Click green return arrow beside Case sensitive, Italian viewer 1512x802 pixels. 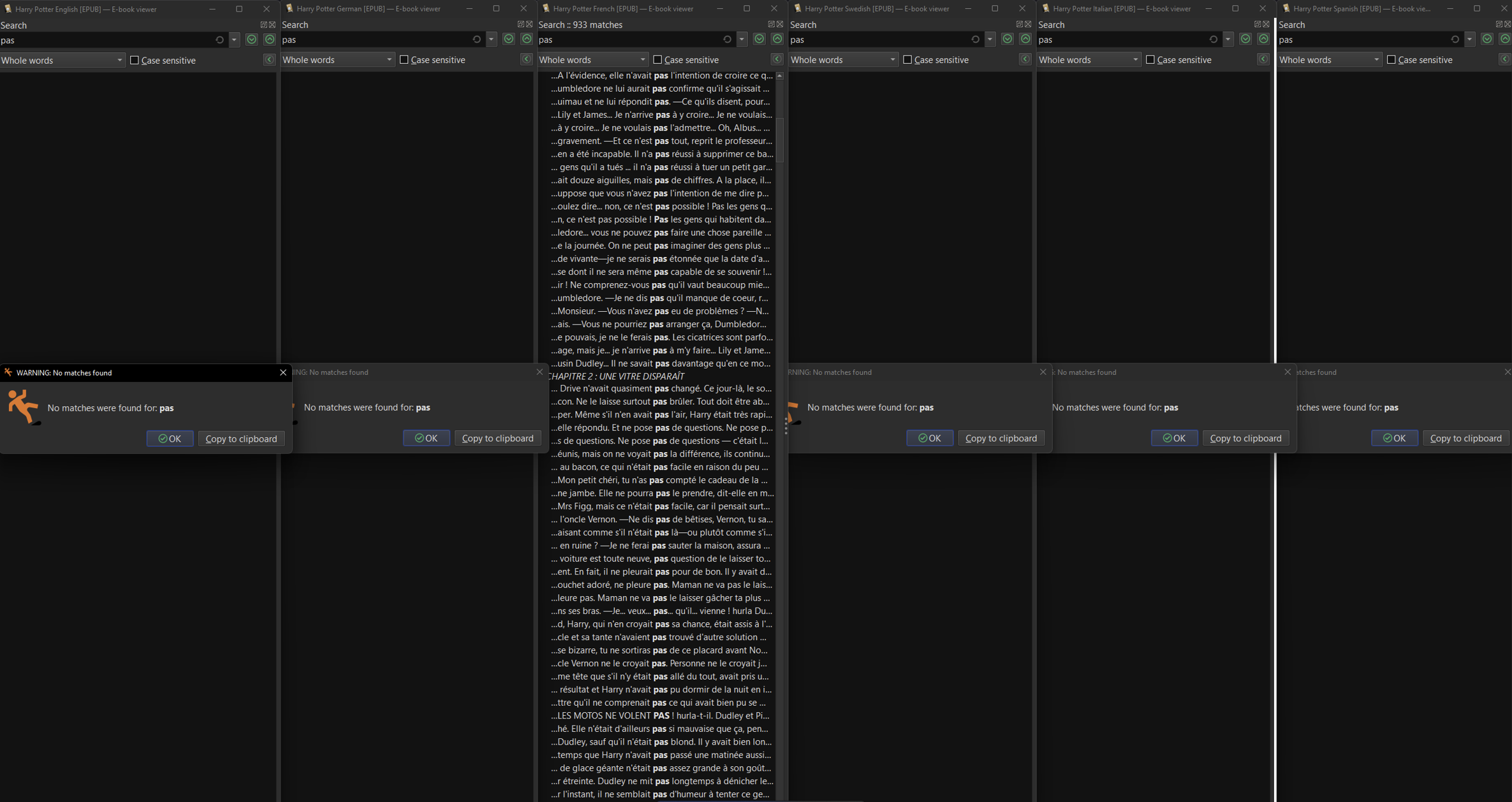[1263, 59]
